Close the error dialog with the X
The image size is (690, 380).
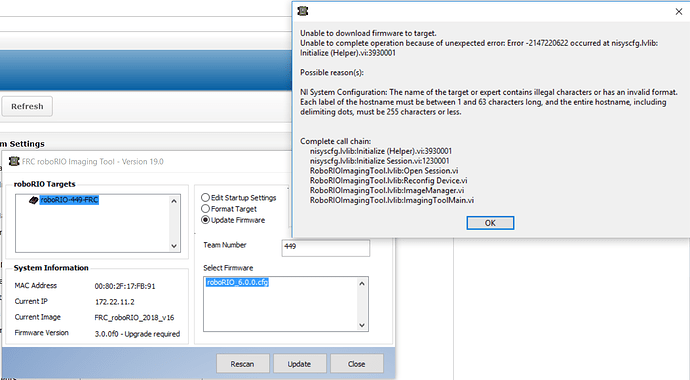click(x=679, y=11)
